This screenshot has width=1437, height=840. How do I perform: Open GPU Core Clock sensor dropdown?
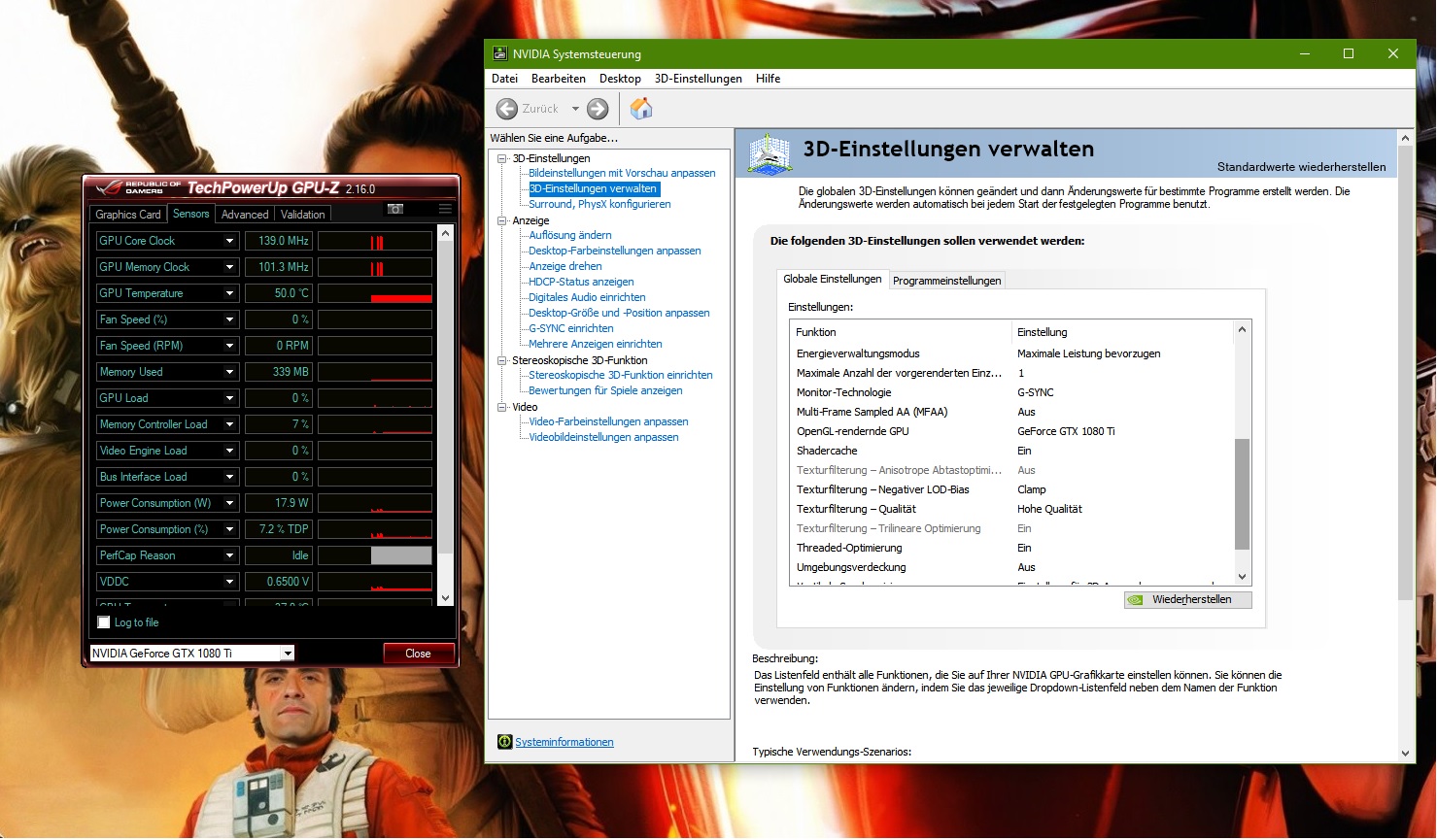tap(230, 241)
